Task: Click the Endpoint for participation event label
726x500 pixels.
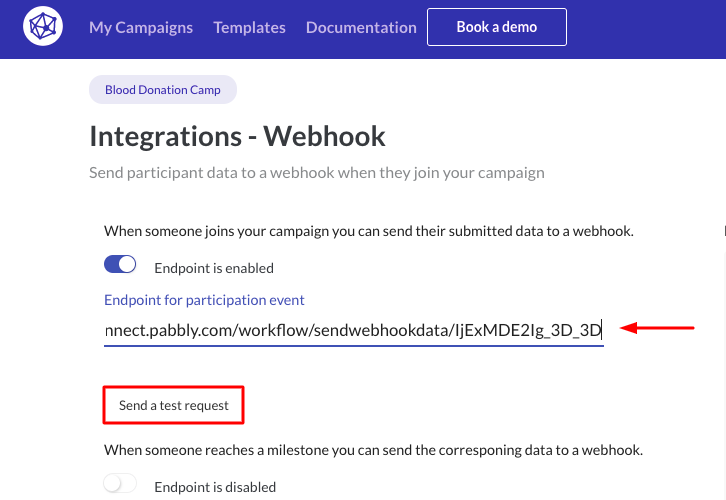Action: pyautogui.click(x=204, y=300)
